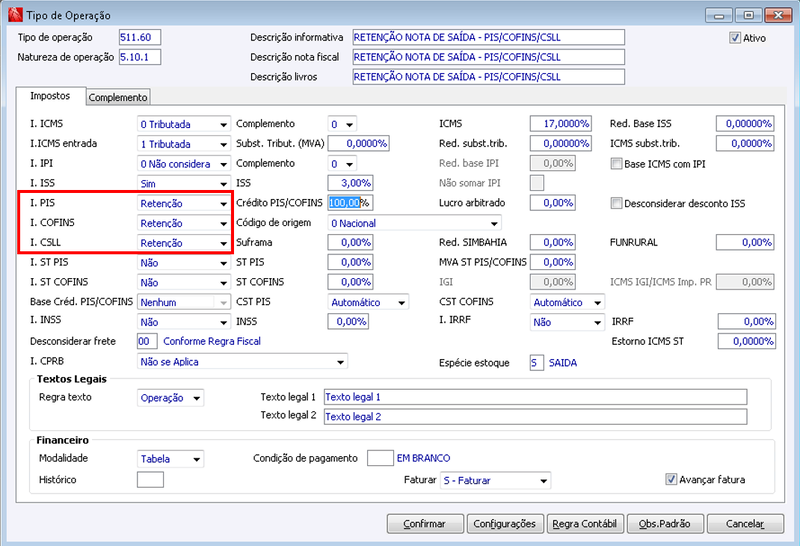Screen dimensions: 800x546
Task: Switch to the Complemento tab
Action: 118,97
